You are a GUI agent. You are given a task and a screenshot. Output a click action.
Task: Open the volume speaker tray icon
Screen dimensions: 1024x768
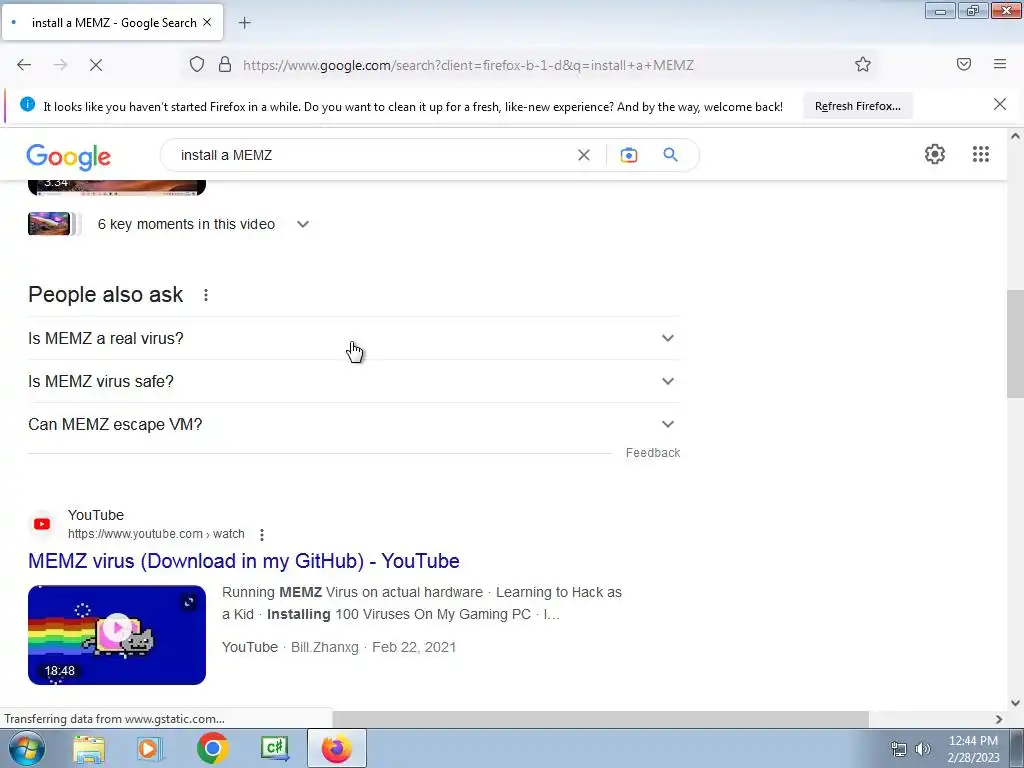(922, 749)
